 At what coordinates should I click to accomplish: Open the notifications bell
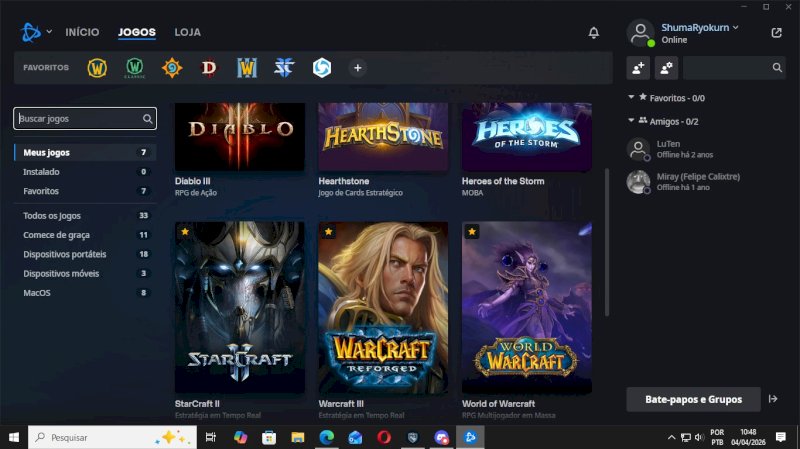[593, 33]
